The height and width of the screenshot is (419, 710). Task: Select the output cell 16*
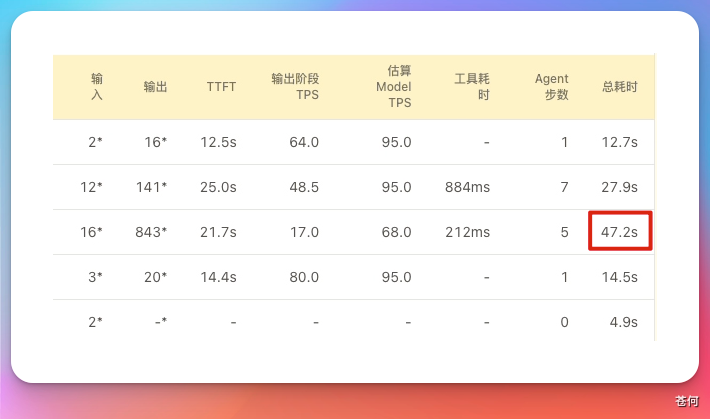pyautogui.click(x=155, y=142)
